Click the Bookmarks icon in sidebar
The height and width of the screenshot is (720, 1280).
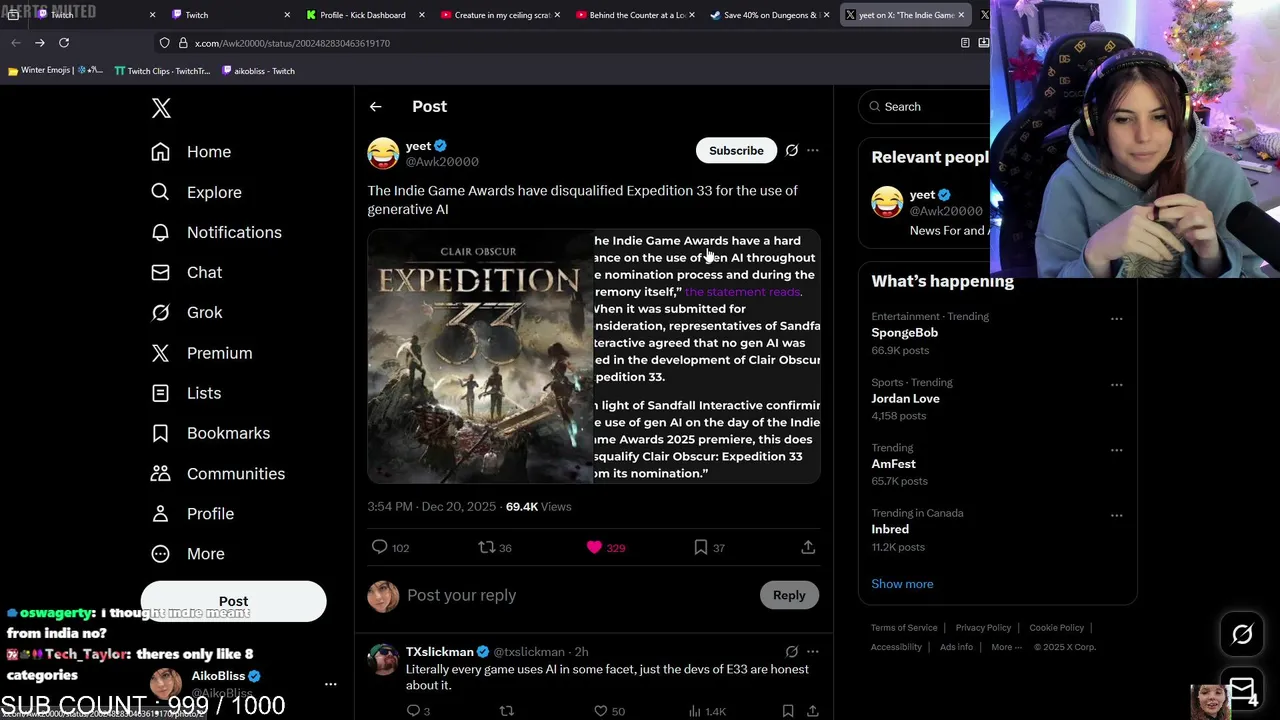(160, 433)
